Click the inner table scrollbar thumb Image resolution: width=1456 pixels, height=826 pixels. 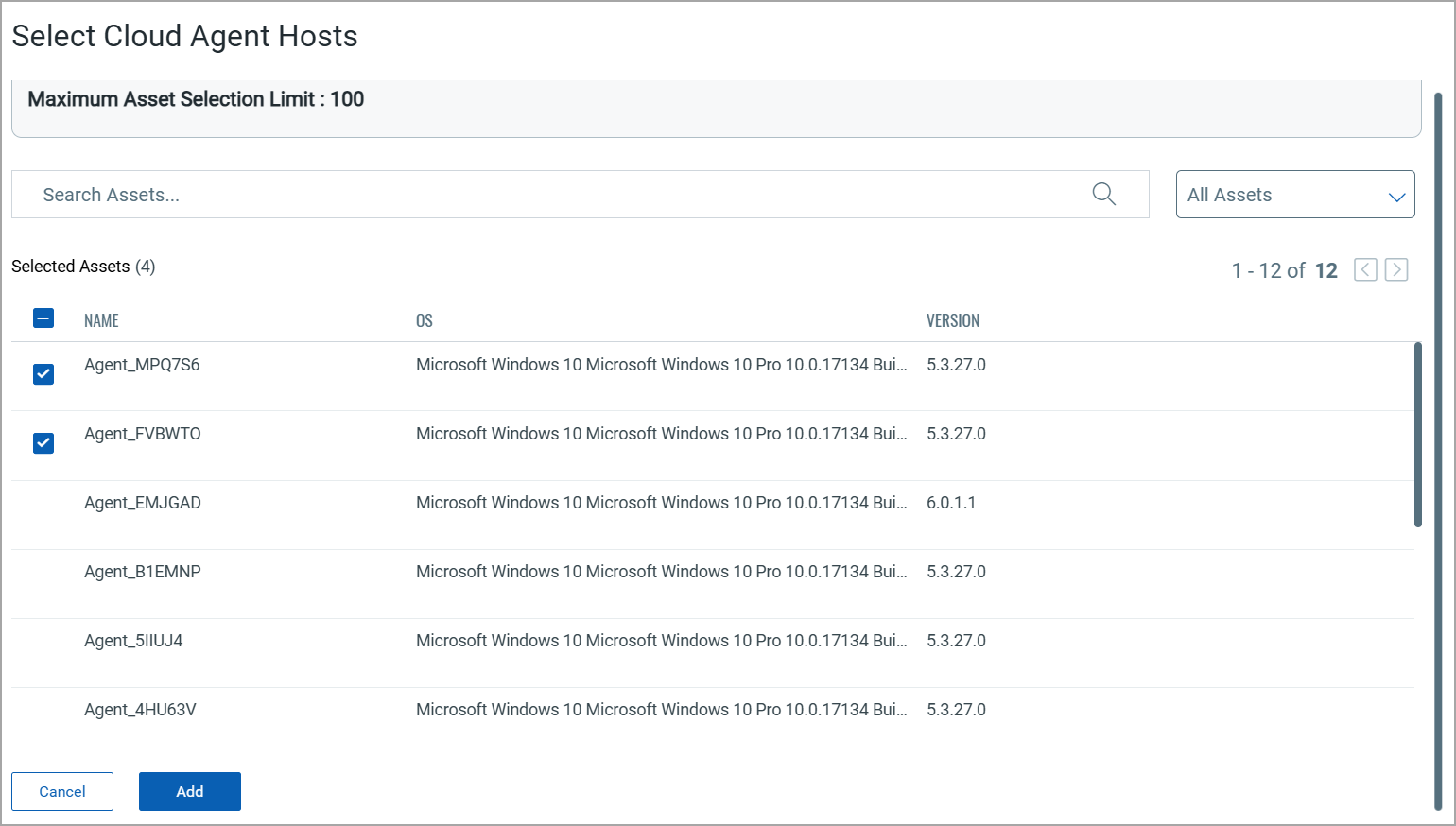click(1417, 435)
